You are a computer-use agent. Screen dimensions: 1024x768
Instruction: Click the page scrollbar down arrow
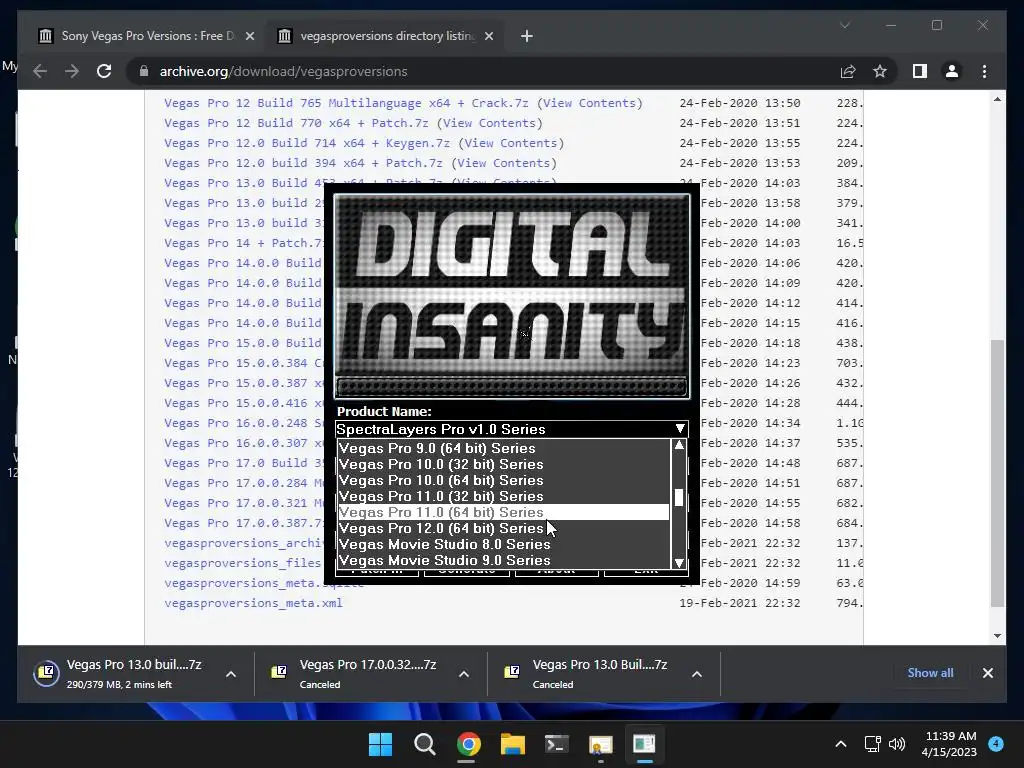pos(997,635)
